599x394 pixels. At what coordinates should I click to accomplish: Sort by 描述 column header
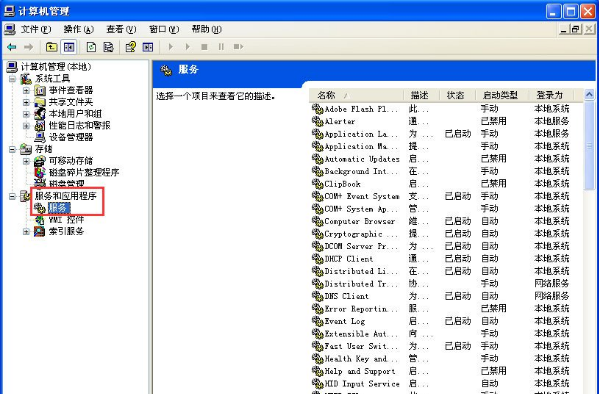[x=422, y=95]
